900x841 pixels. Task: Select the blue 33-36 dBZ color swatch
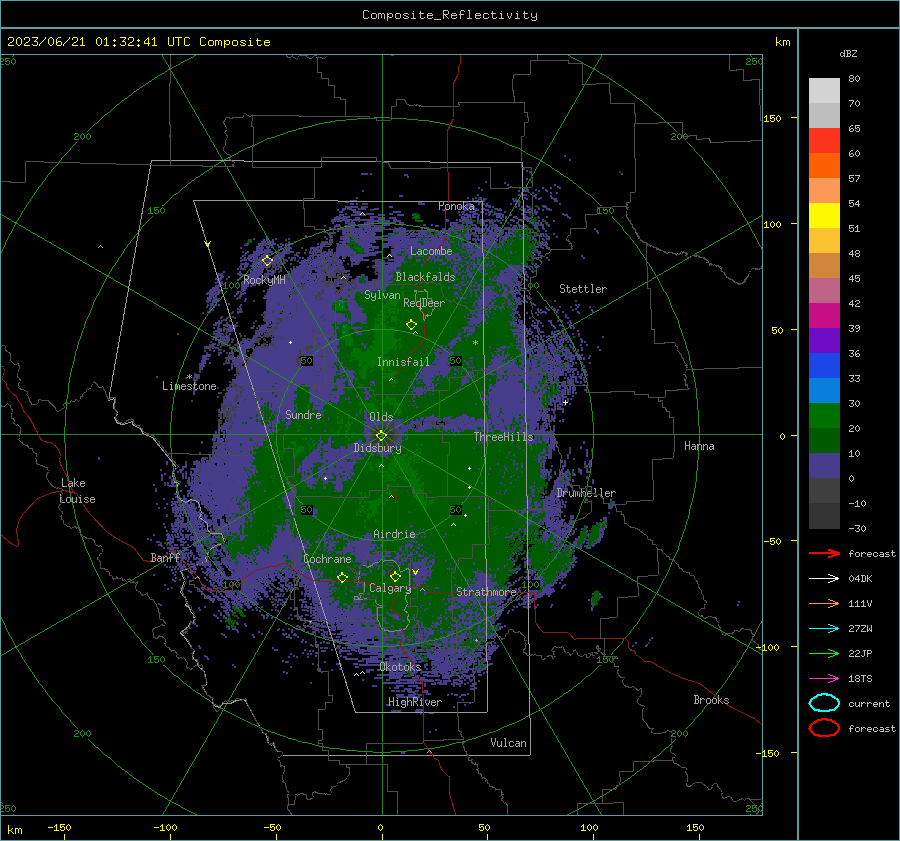pyautogui.click(x=824, y=366)
